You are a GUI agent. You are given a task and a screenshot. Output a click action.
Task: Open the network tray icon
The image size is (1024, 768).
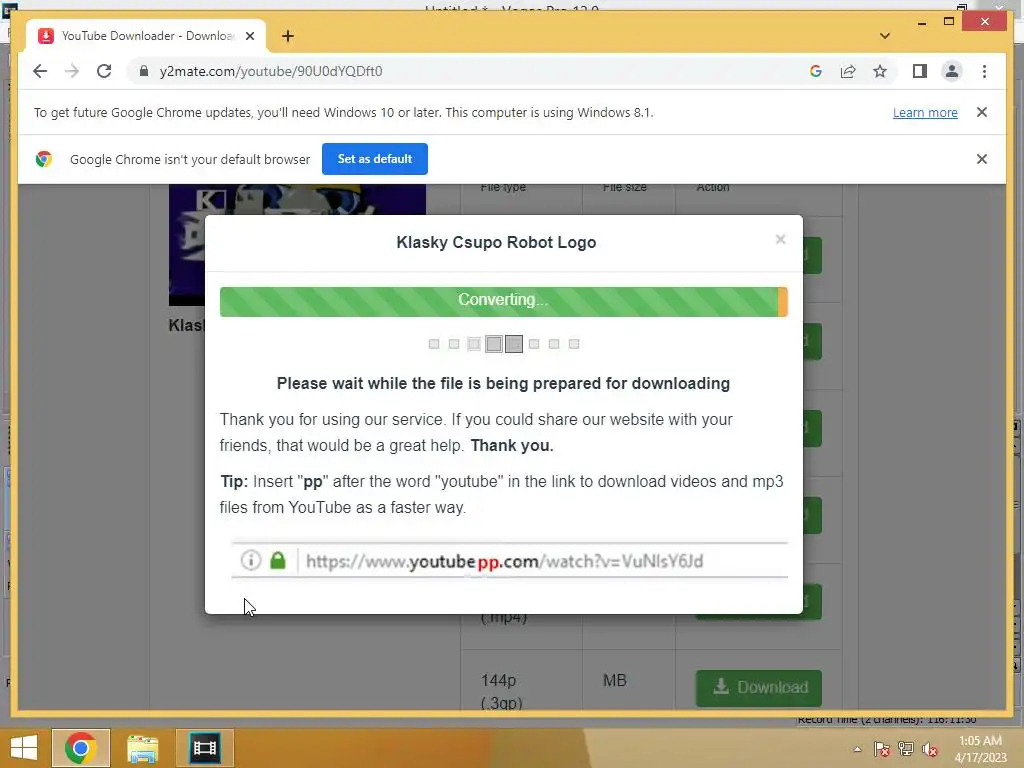click(905, 748)
